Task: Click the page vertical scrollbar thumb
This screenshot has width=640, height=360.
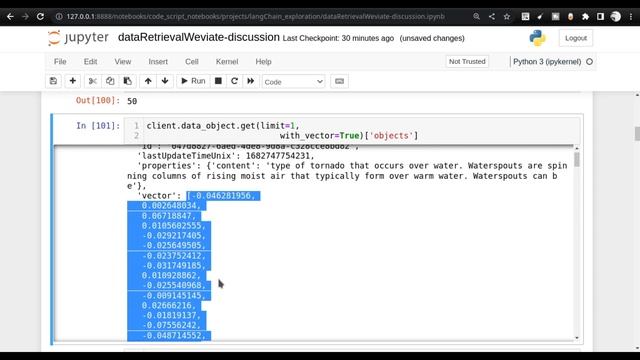Action: pos(637,134)
